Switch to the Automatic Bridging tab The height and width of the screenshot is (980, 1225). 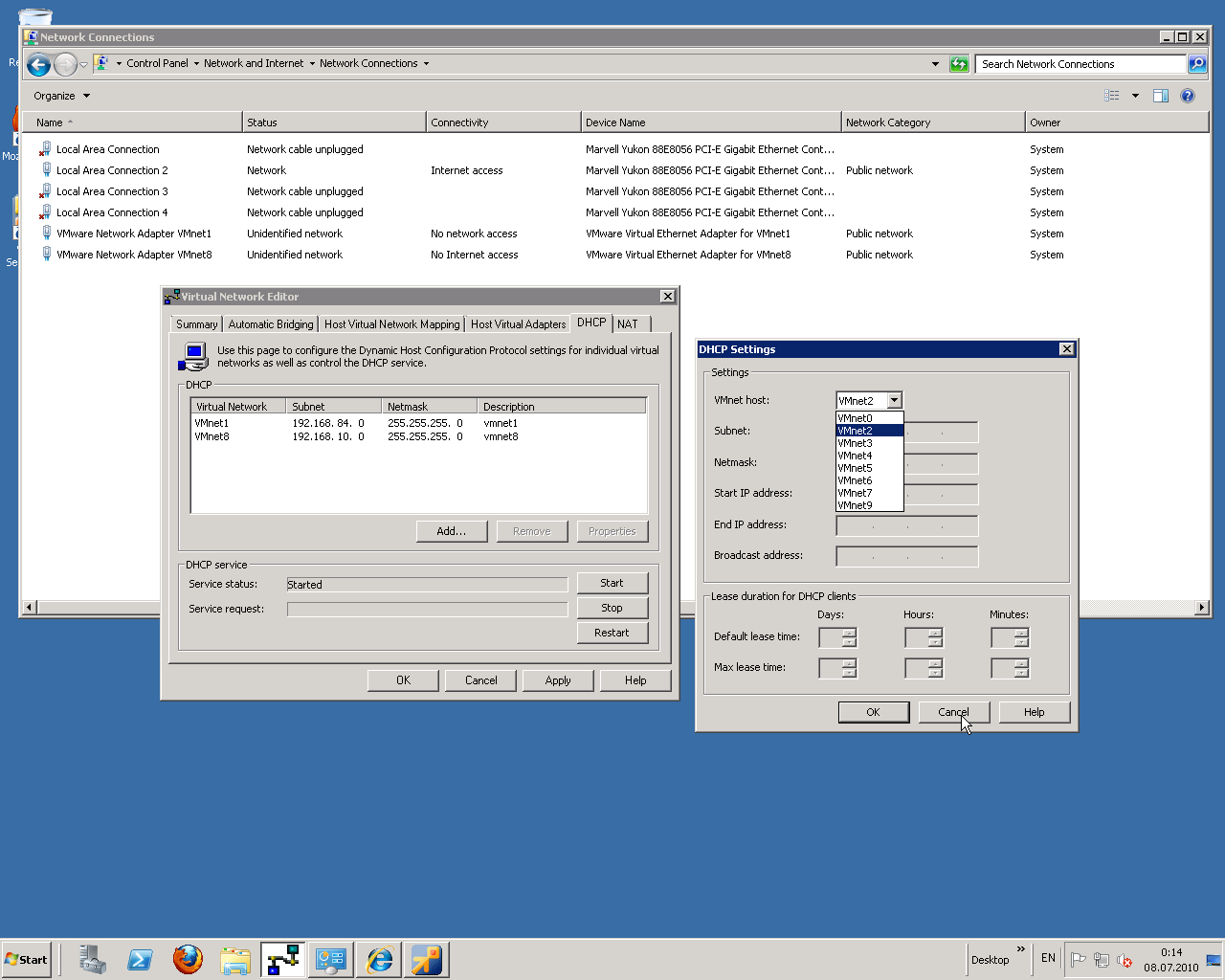271,324
